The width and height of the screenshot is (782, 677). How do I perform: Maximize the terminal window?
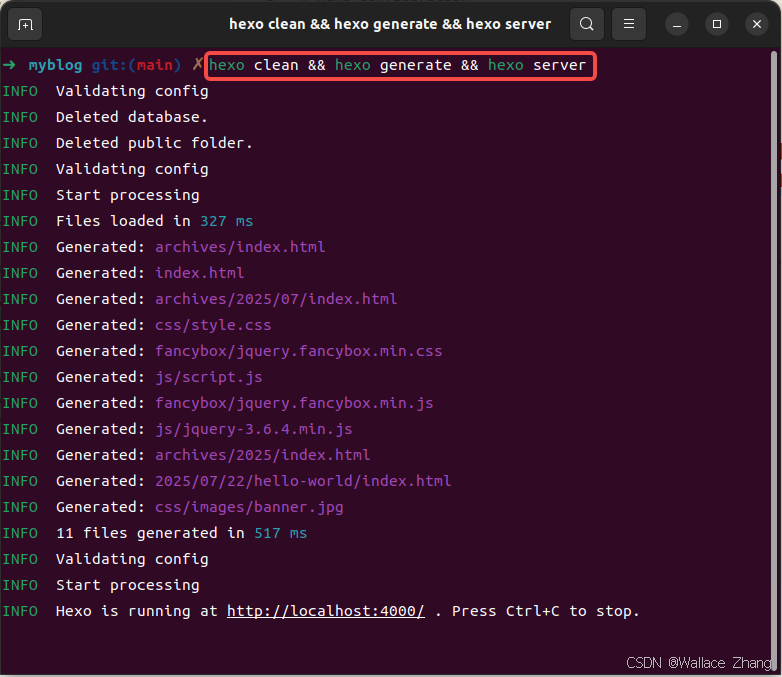(717, 24)
